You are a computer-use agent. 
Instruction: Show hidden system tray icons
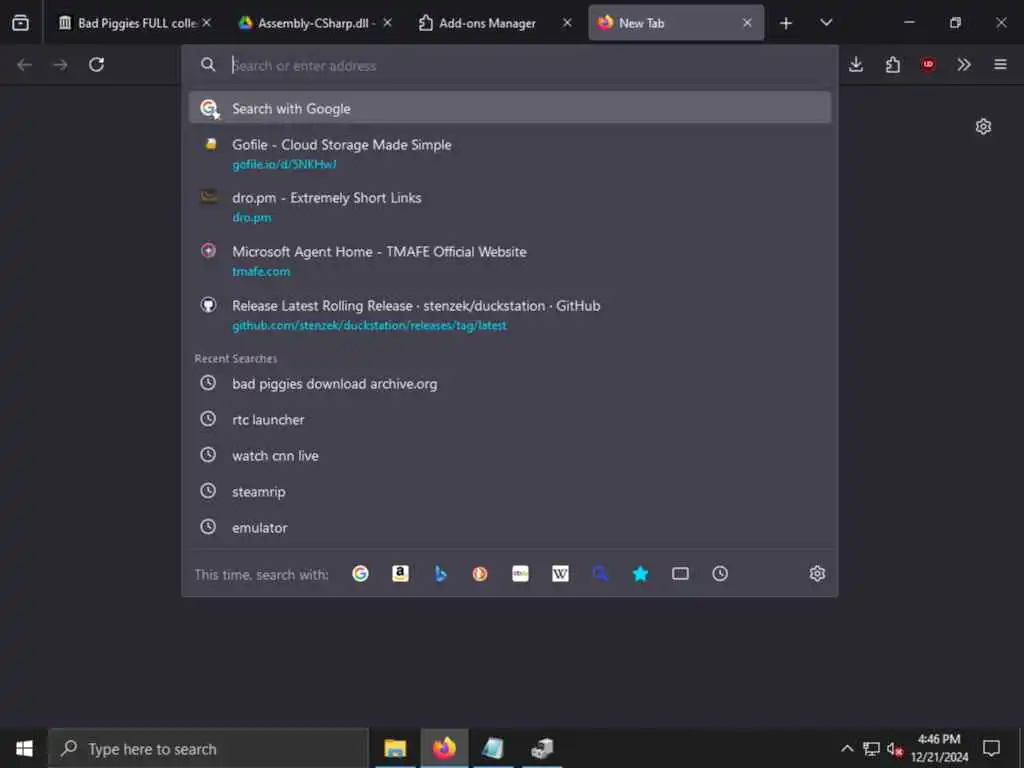tap(847, 748)
